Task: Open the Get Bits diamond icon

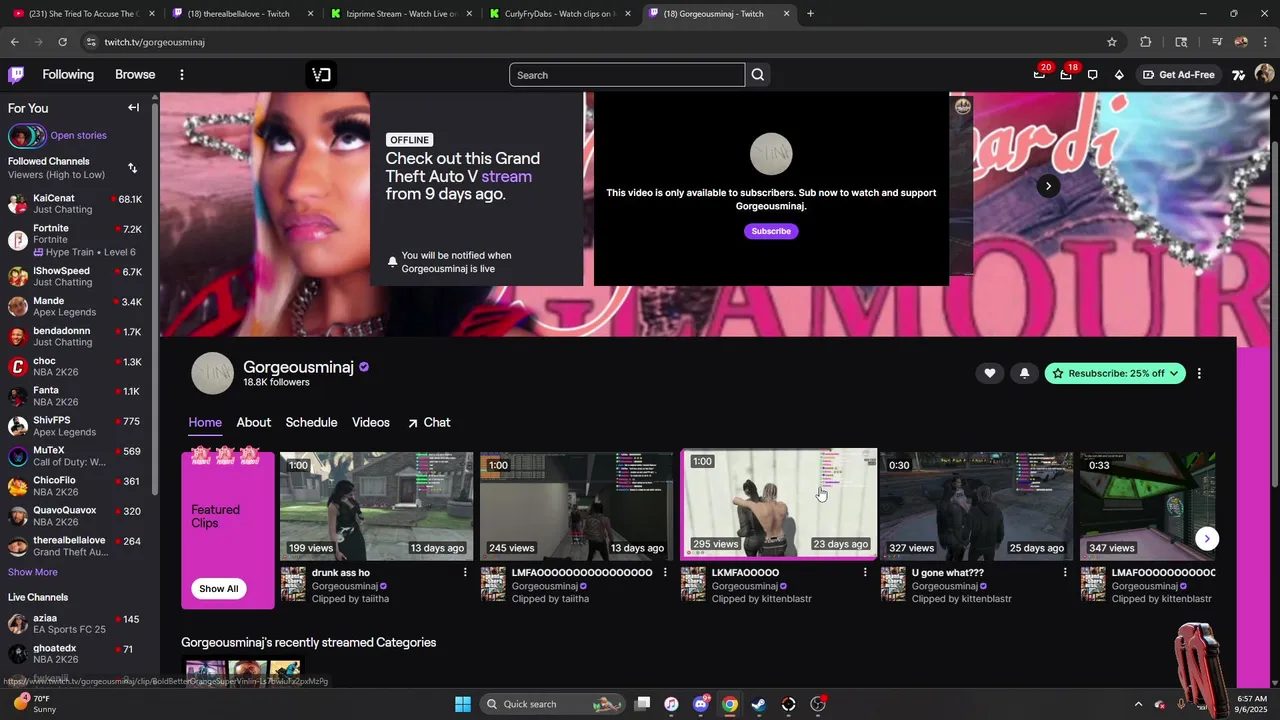Action: tap(1119, 75)
